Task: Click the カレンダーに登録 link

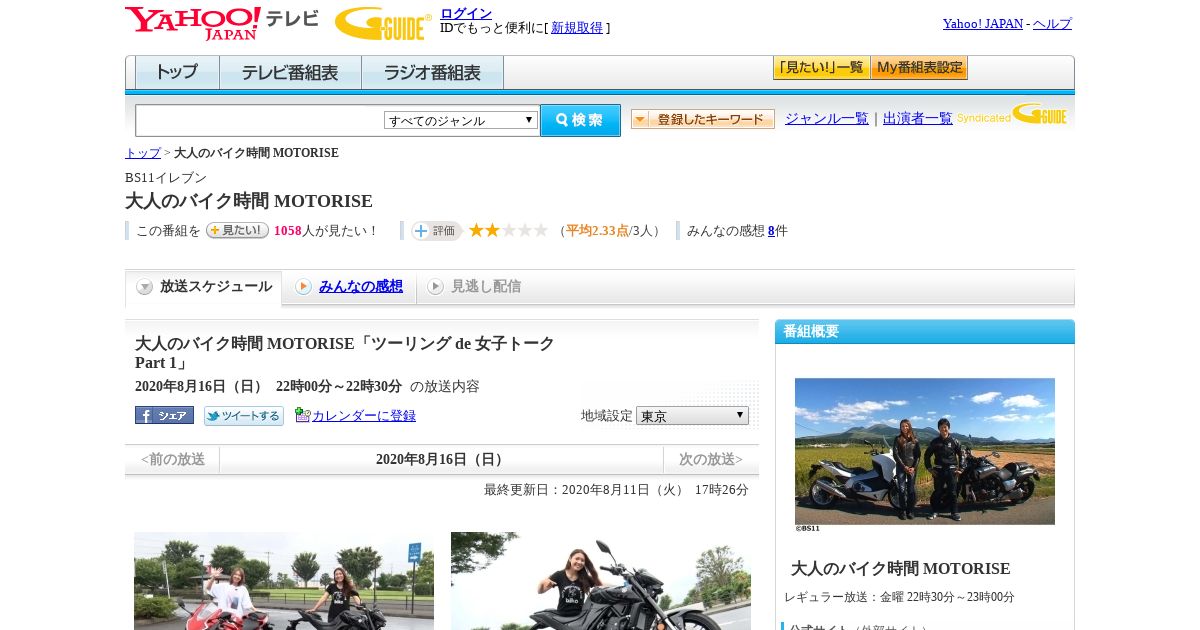Action: pos(364,416)
